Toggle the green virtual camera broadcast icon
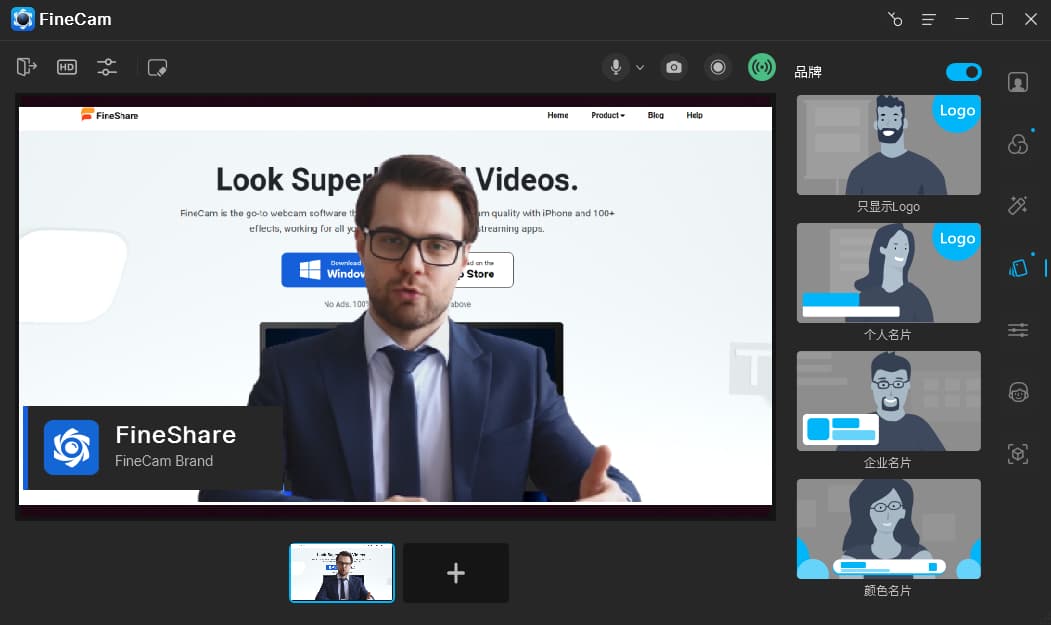Viewport: 1051px width, 625px height. [762, 67]
